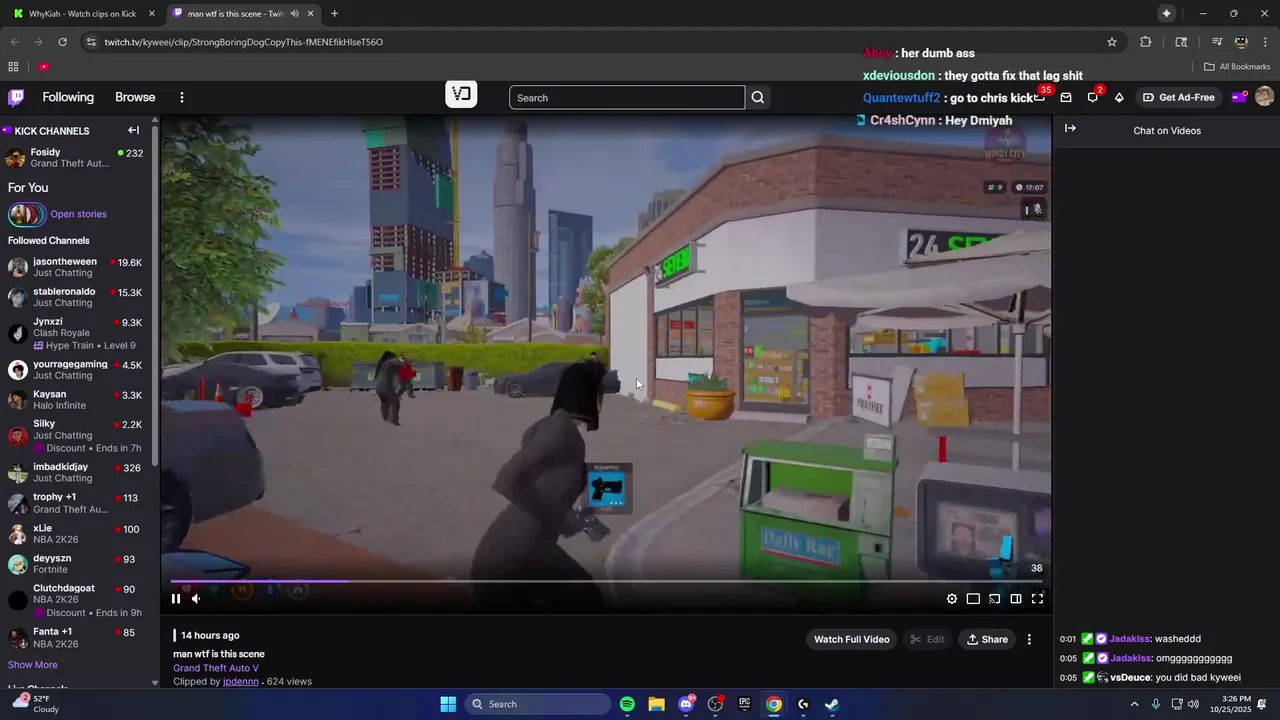1280x720 pixels.
Task: Open whispers icon with 2 badge
Action: (1093, 97)
